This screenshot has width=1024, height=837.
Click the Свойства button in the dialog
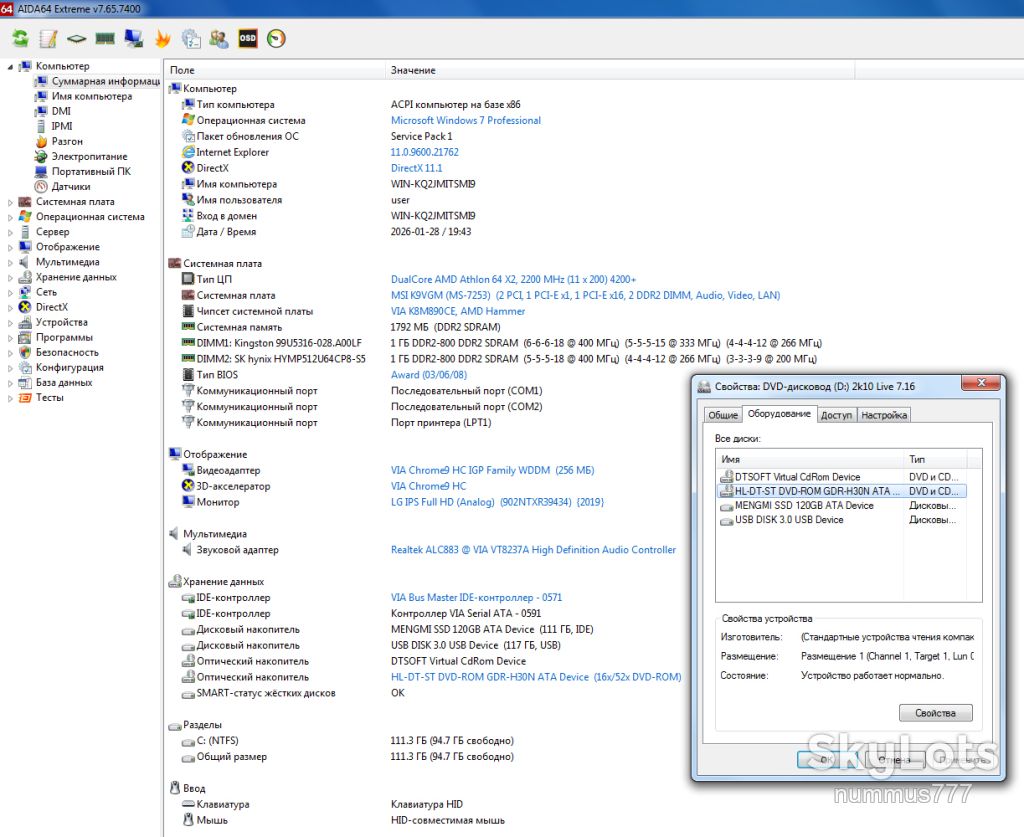click(935, 713)
